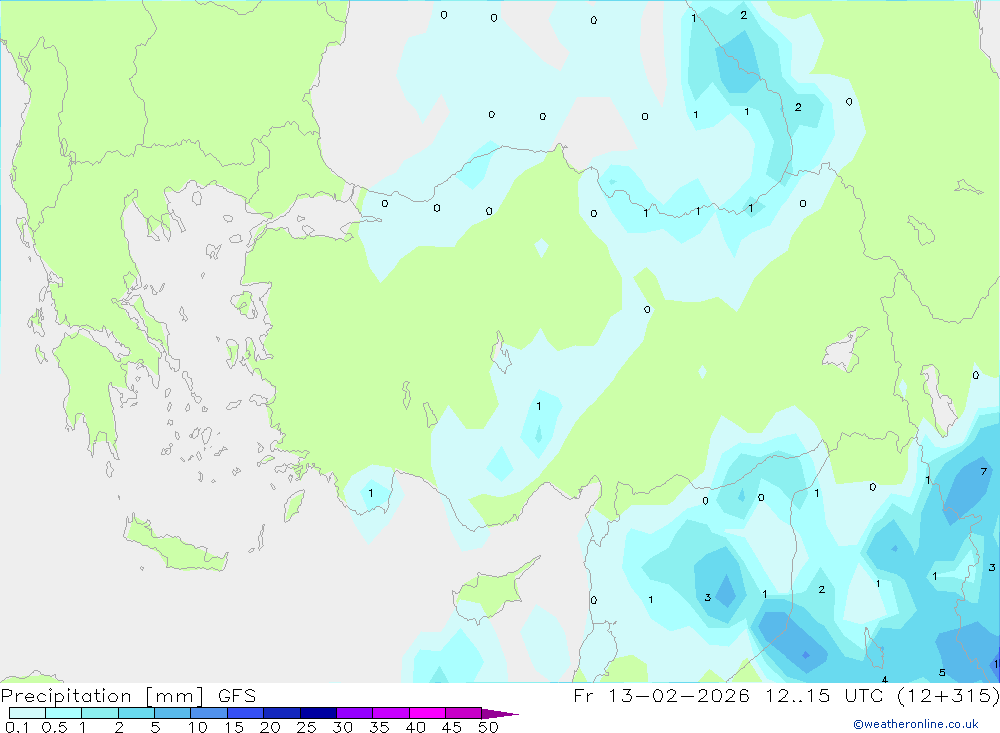Click the 0.1 to 0.5 mm legend swatch
1000x733 pixels.
[x=27, y=713]
